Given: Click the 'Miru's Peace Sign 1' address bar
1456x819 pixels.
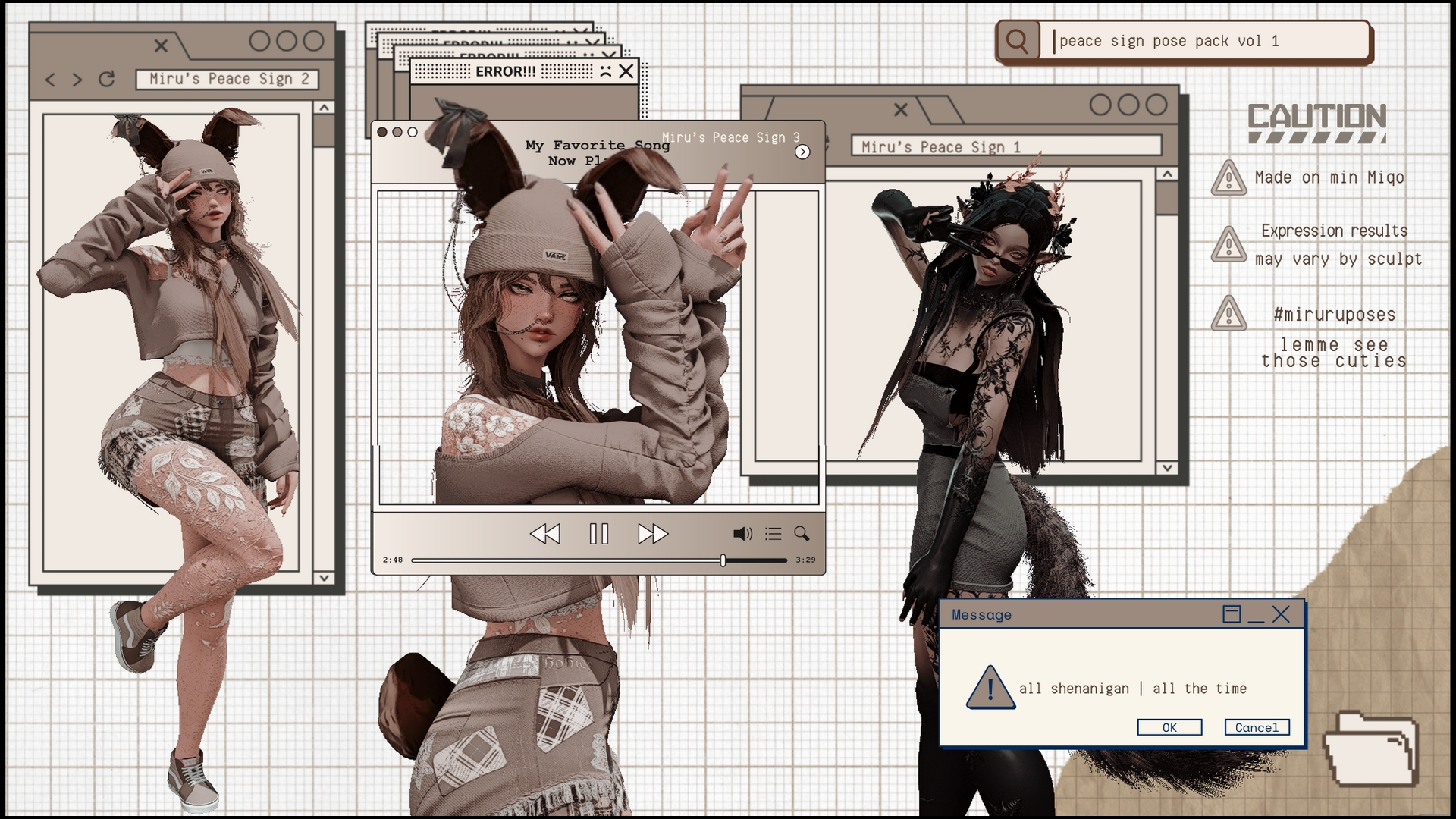Looking at the screenshot, I should coord(1006,146).
